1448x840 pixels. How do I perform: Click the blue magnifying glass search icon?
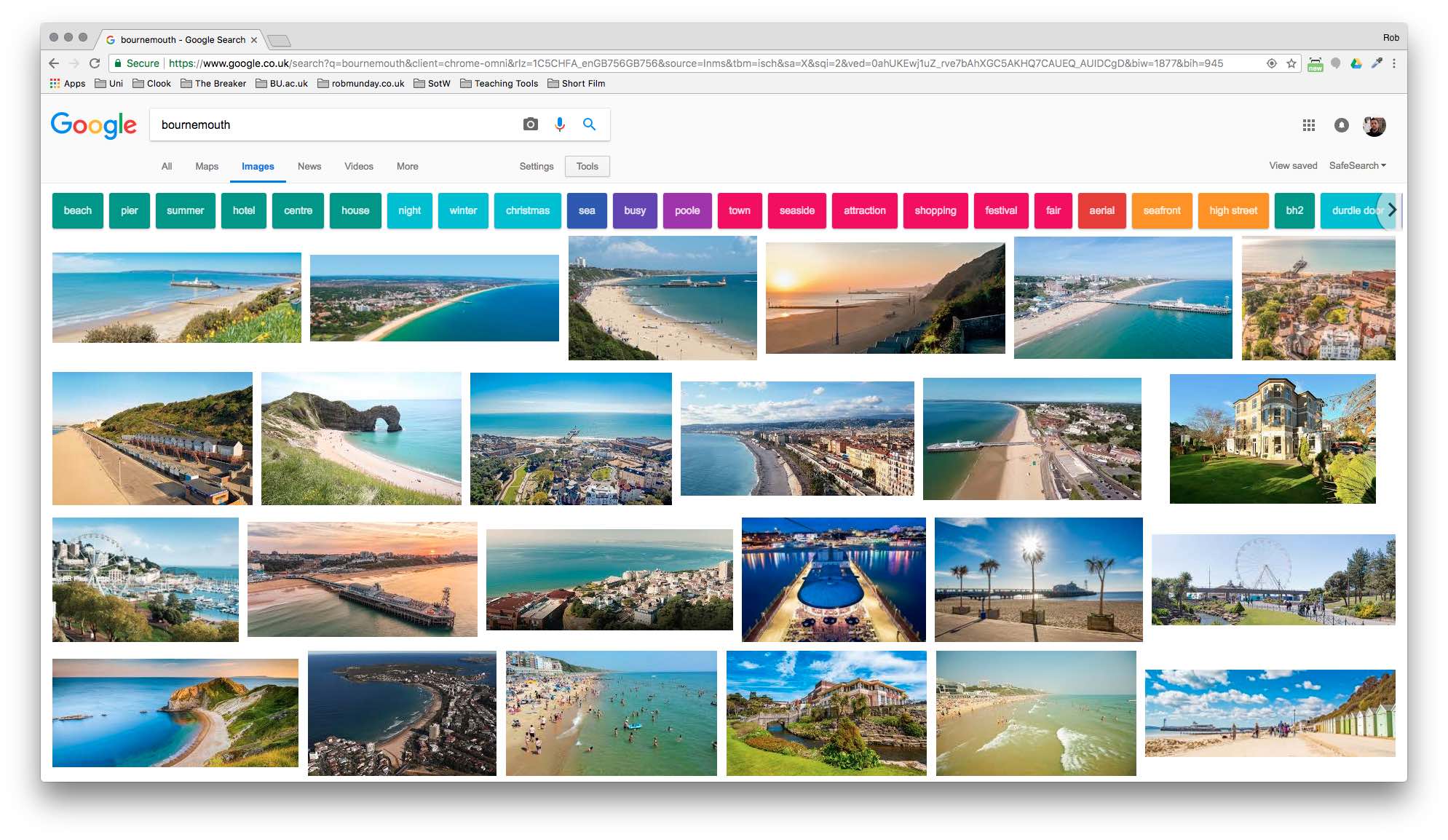[590, 124]
